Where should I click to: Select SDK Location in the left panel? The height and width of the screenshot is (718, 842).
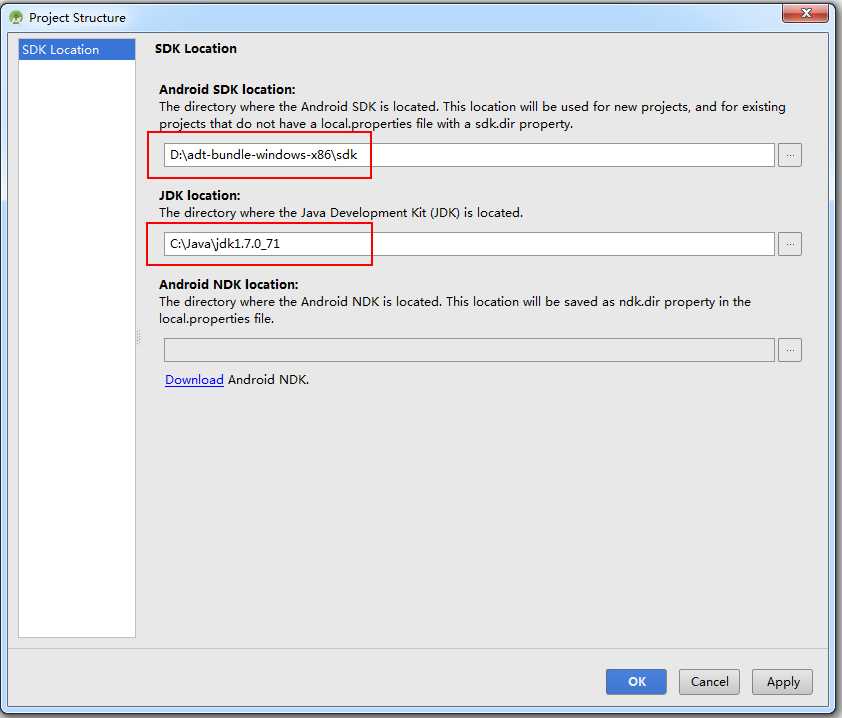pyautogui.click(x=76, y=49)
